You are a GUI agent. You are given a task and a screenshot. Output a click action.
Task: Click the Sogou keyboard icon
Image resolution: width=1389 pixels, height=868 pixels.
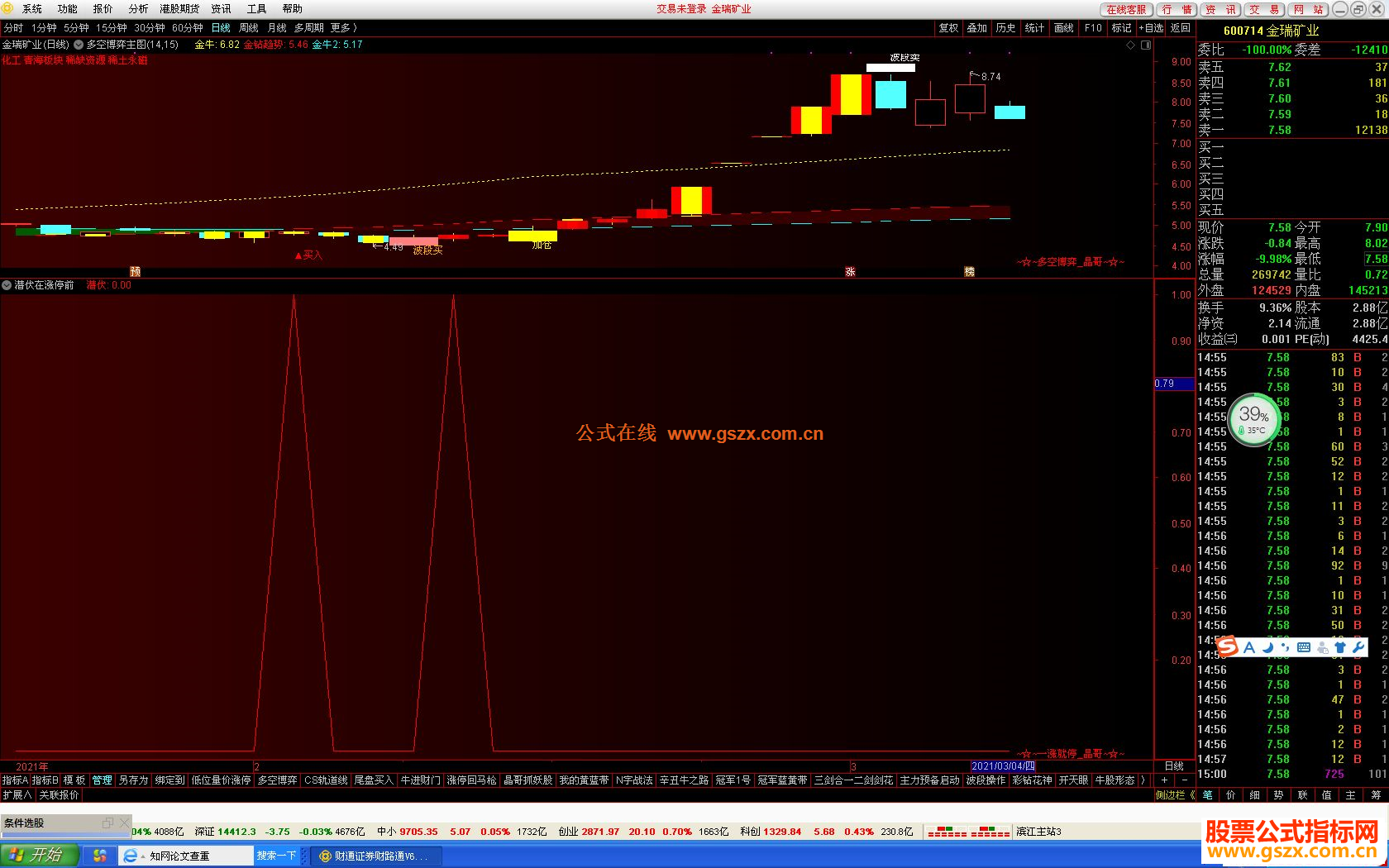click(1304, 647)
